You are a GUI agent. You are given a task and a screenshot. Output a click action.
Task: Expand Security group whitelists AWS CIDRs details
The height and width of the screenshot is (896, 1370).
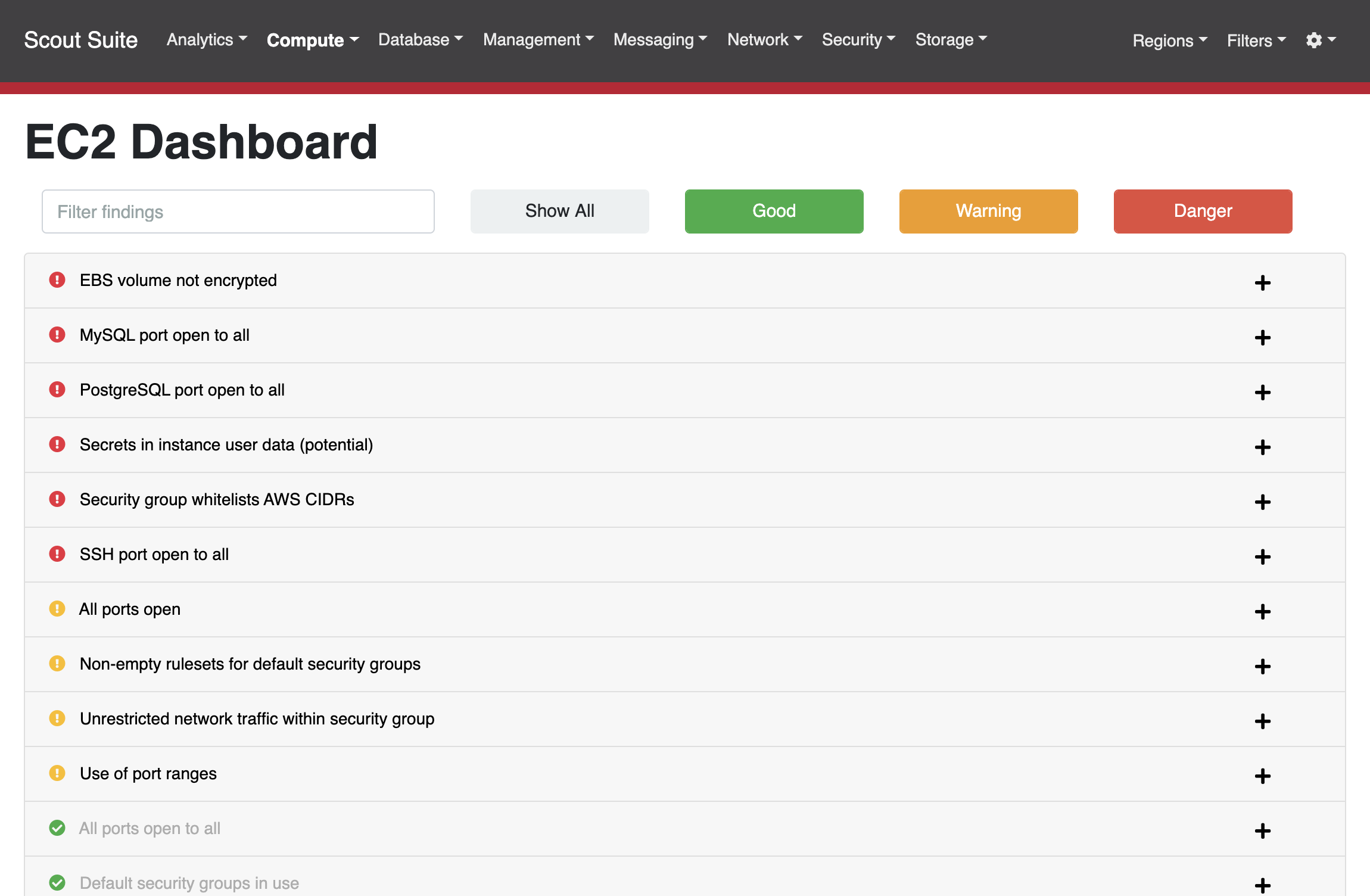point(1262,502)
